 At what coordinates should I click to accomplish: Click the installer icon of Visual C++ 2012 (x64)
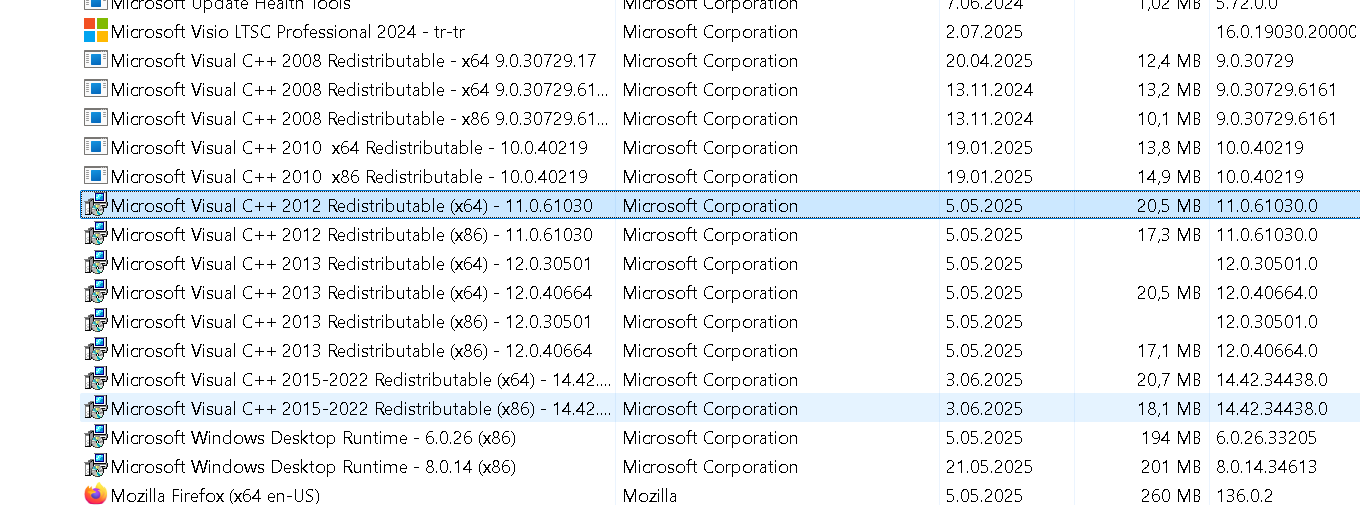[x=96, y=205]
